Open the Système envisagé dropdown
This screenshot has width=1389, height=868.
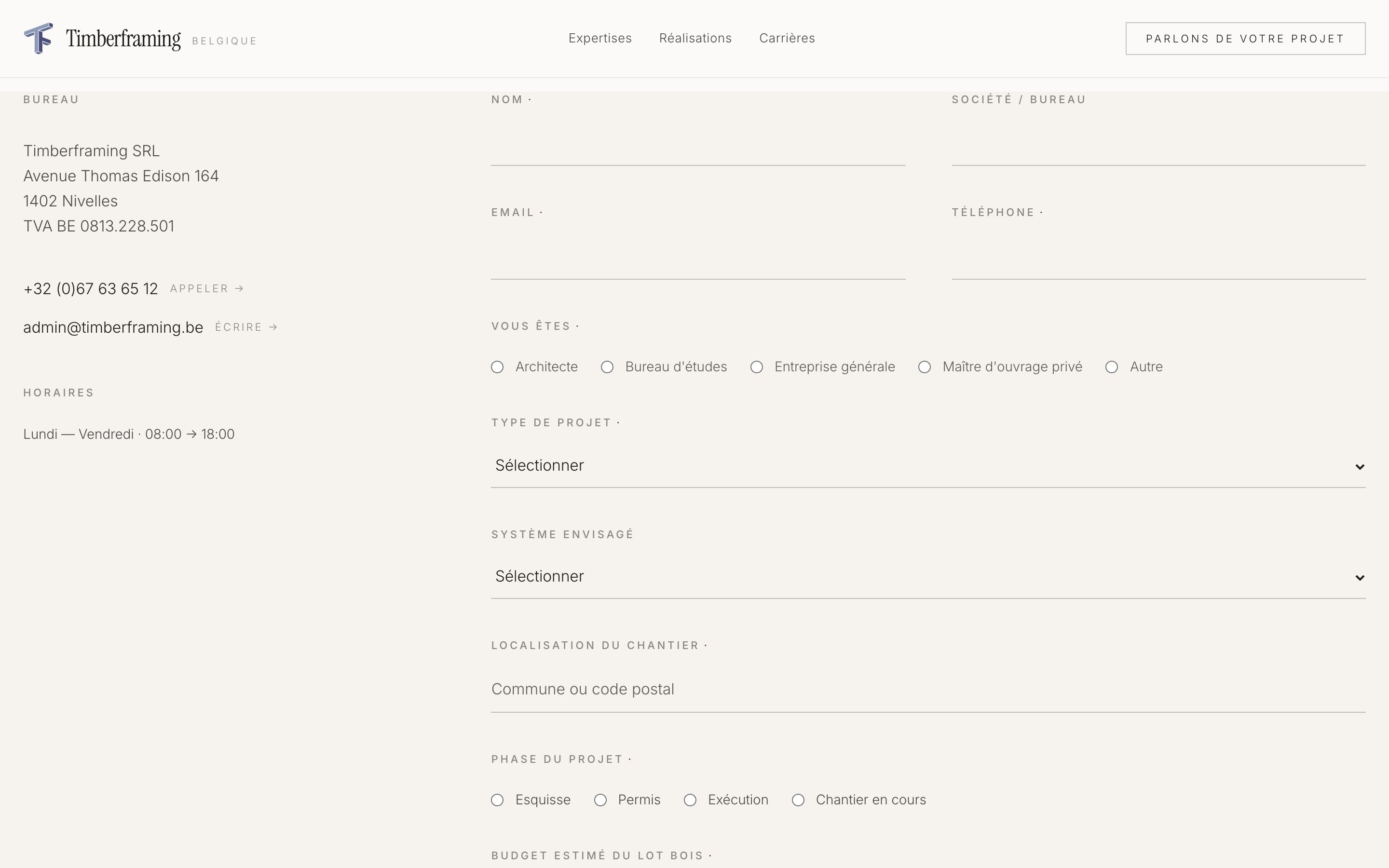click(928, 576)
